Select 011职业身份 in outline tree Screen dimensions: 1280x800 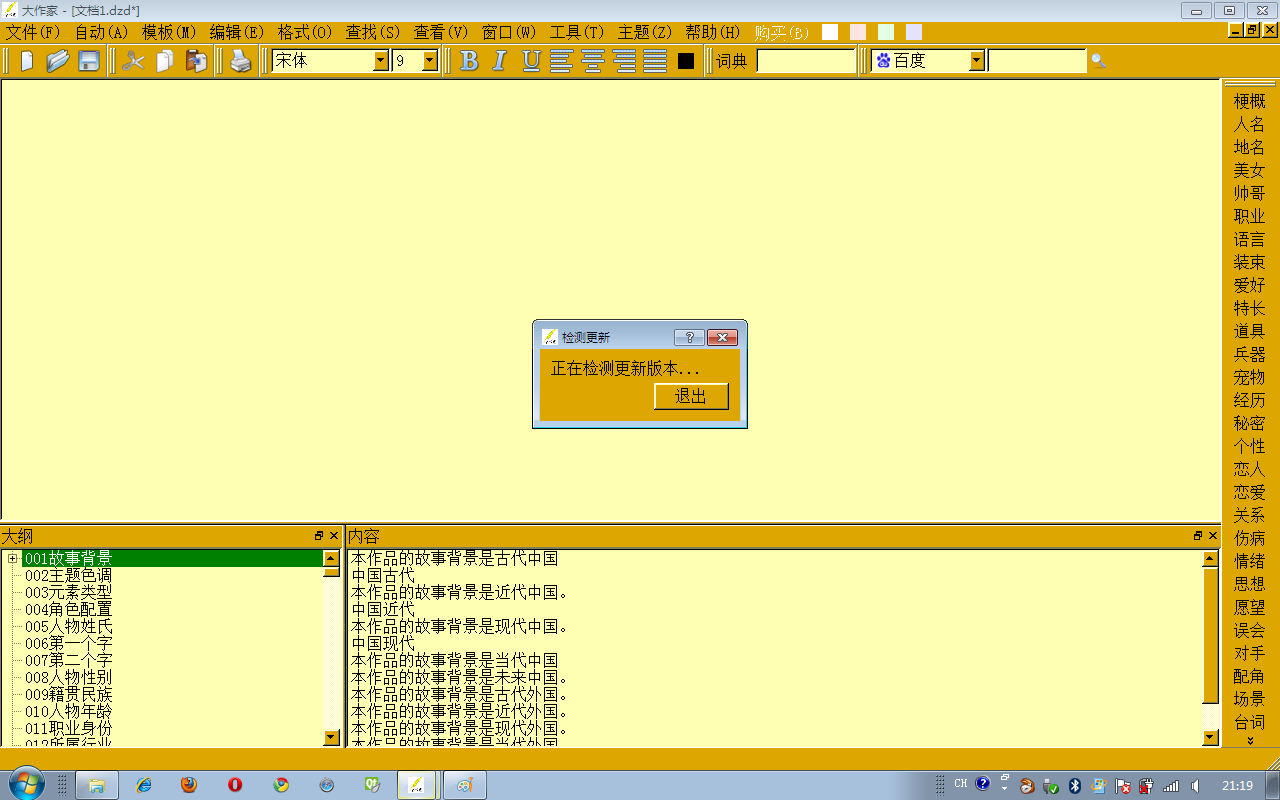click(68, 728)
